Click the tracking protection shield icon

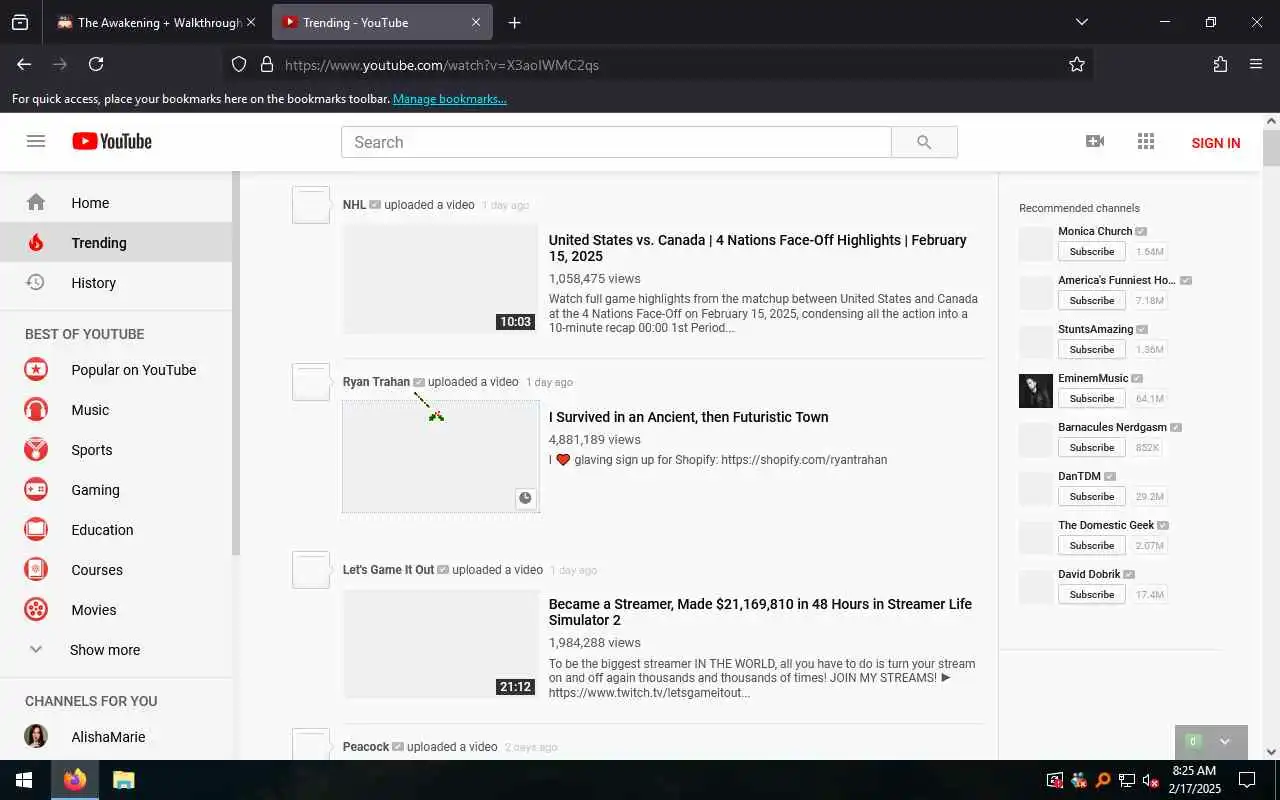(239, 64)
